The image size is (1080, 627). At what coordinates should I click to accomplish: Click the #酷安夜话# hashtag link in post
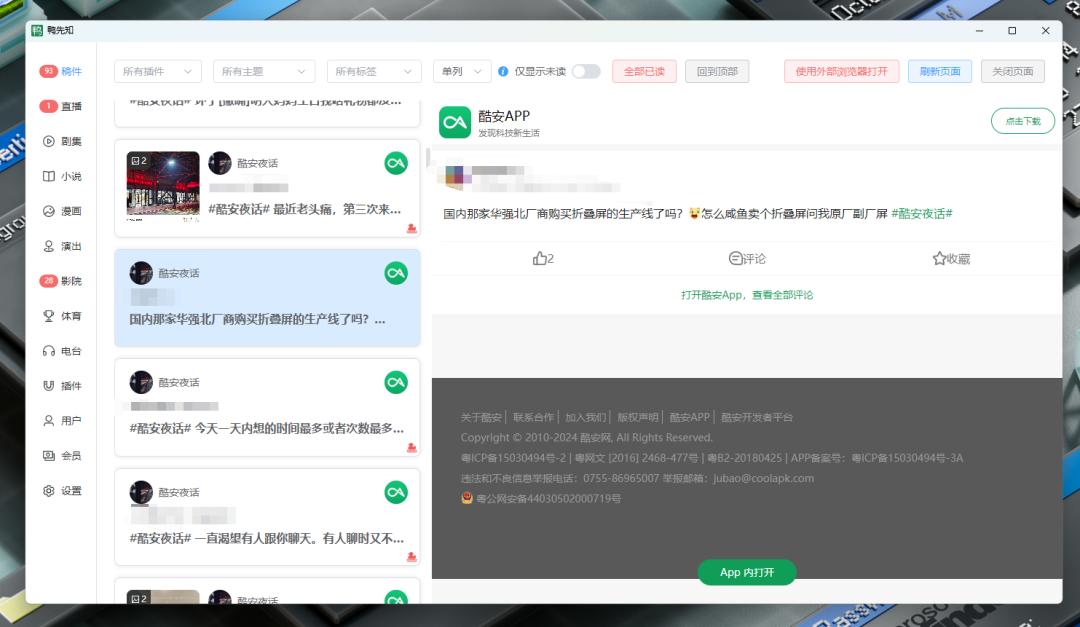pyautogui.click(x=922, y=214)
